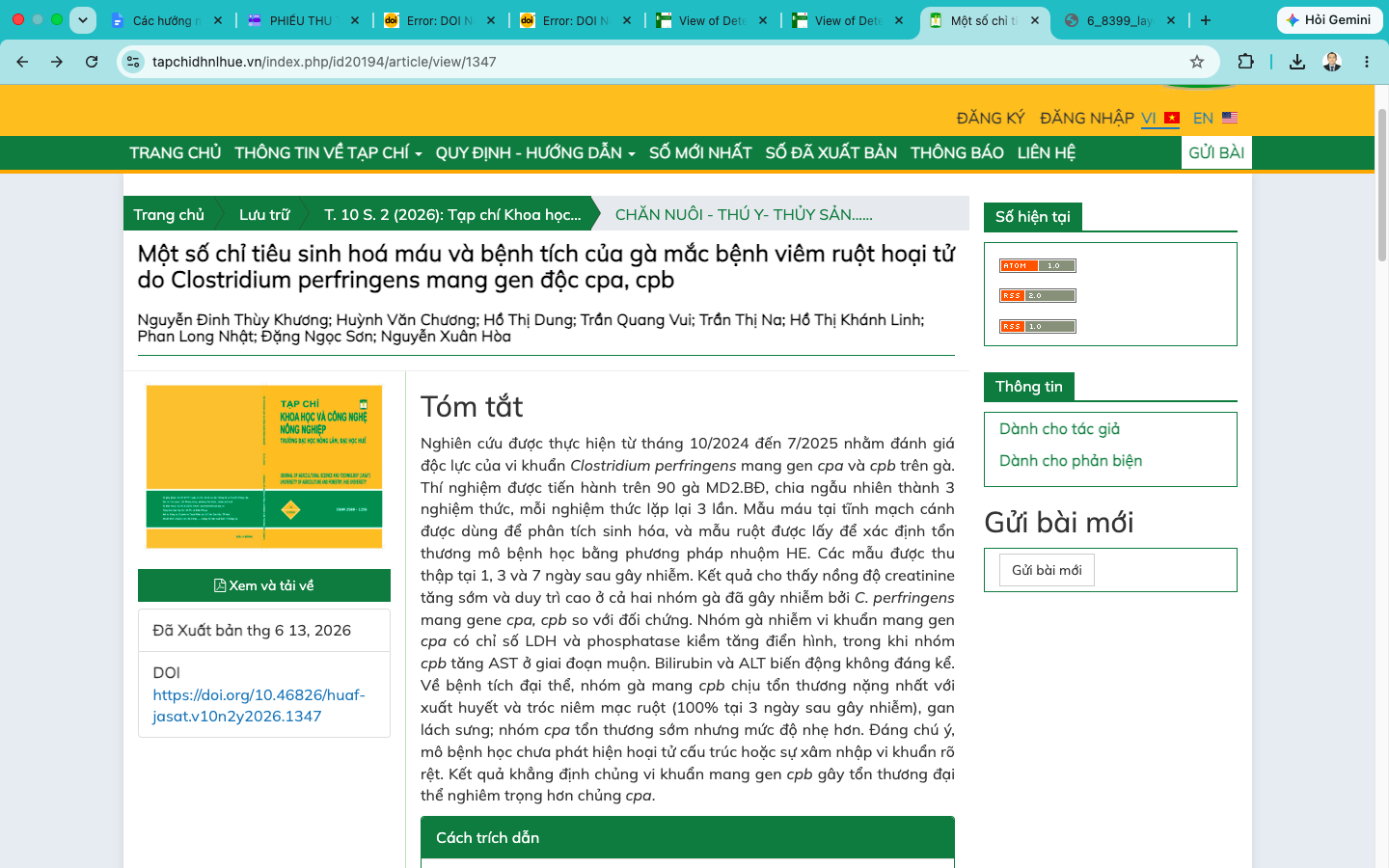The width and height of the screenshot is (1389, 868).
Task: Click the GỬI BÀI button in navbar
Action: (x=1216, y=152)
